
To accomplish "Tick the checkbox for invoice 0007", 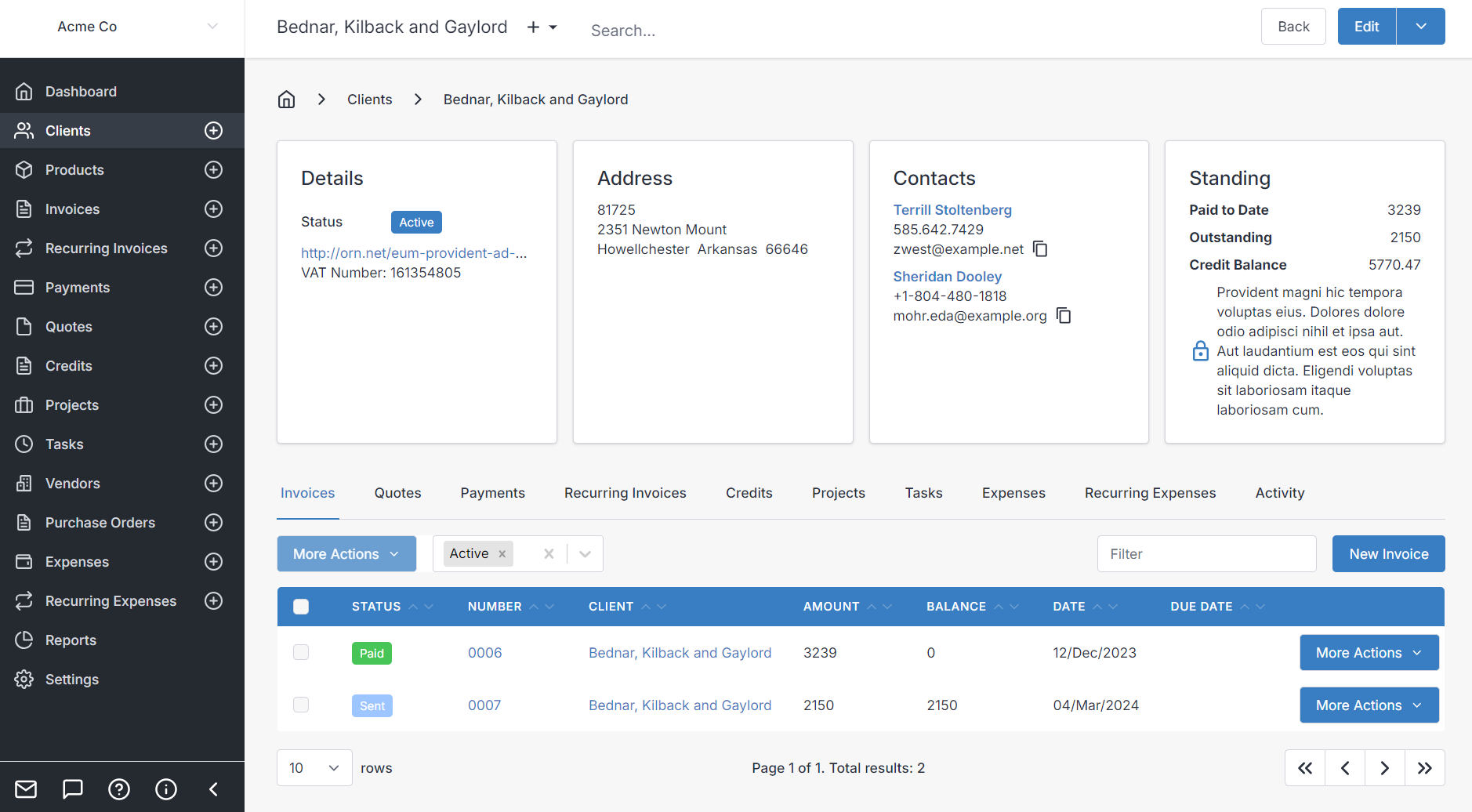I will (x=301, y=704).
